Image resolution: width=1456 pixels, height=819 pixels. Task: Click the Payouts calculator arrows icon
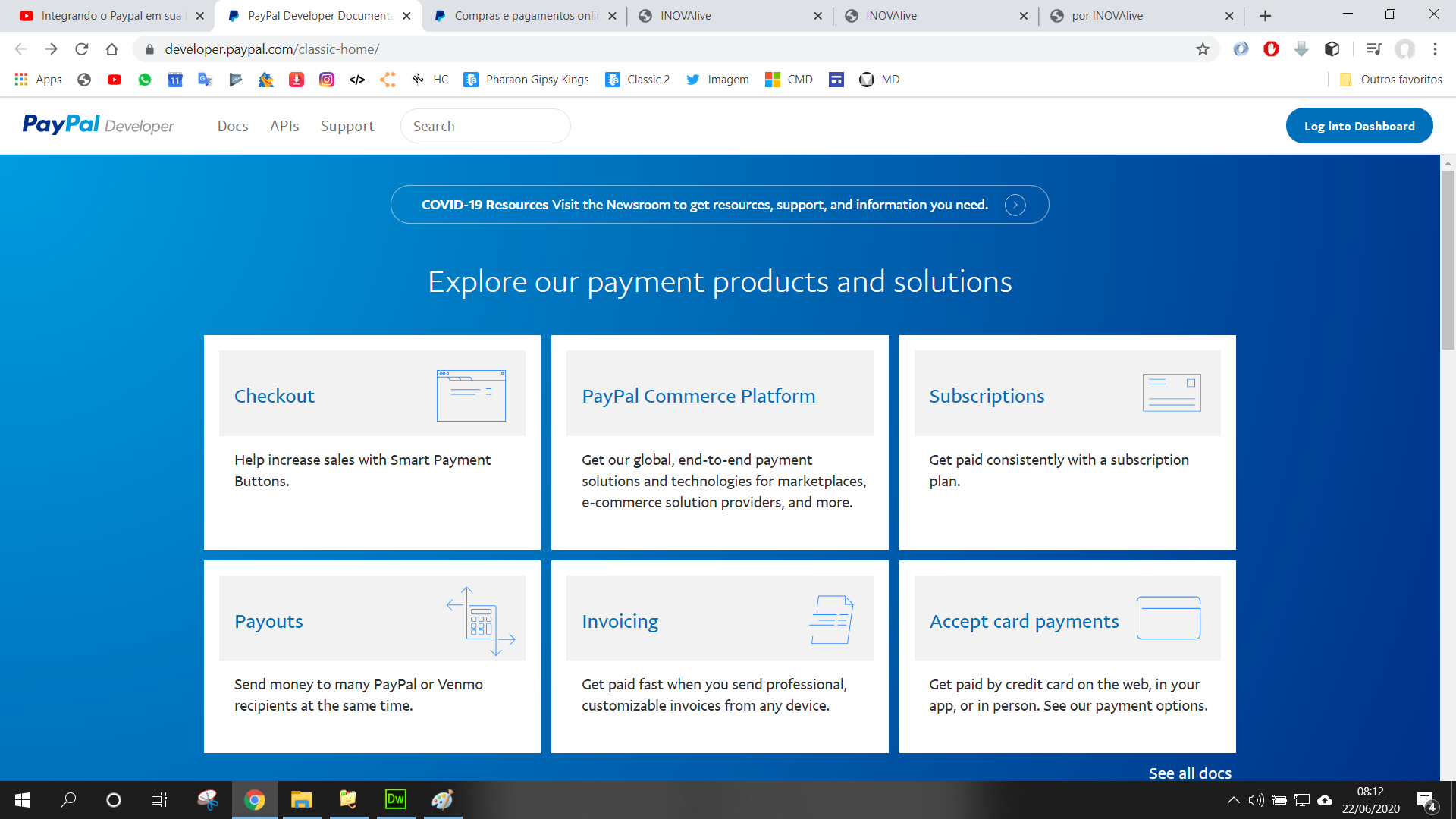coord(481,620)
